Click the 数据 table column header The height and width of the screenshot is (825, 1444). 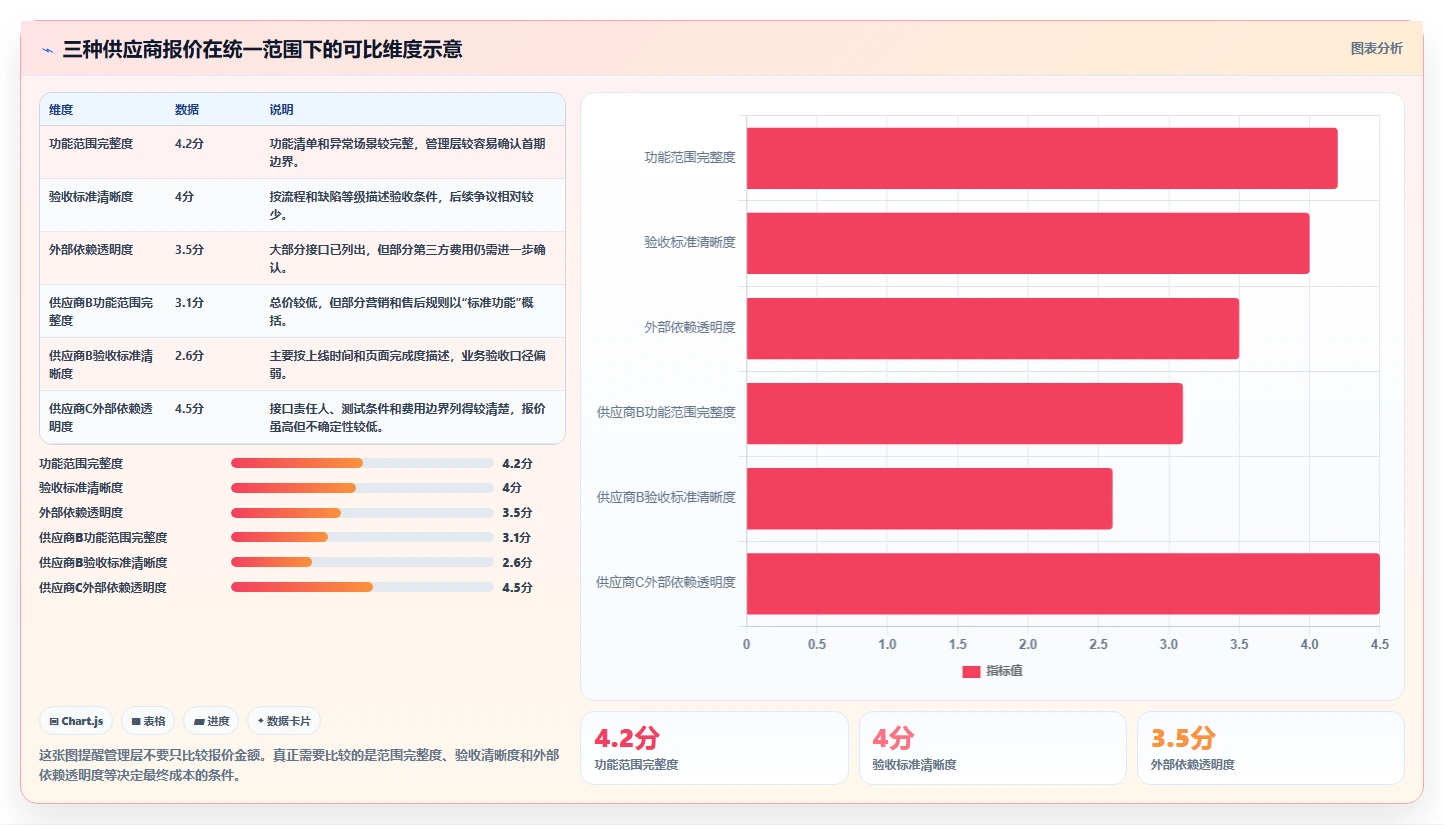tap(186, 109)
